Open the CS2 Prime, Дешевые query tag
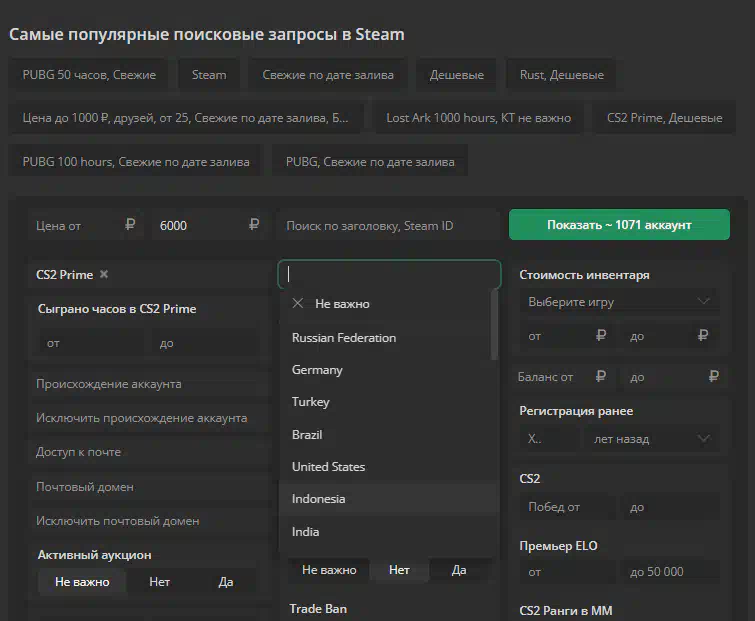Screen dimensions: 755x621 click(x=664, y=118)
